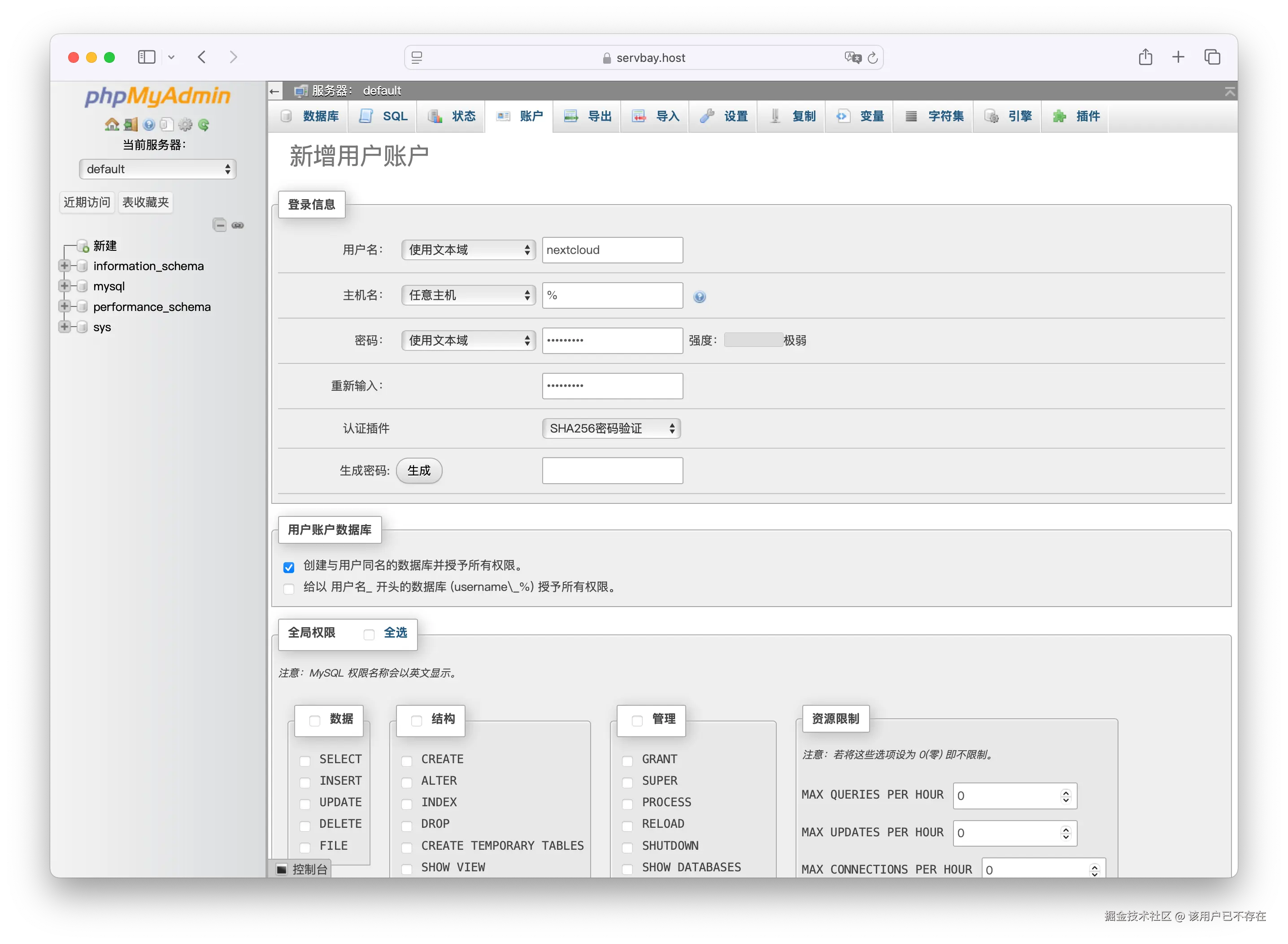The image size is (1288, 944).
Task: Click the username text field containing nextcloud
Action: point(612,250)
